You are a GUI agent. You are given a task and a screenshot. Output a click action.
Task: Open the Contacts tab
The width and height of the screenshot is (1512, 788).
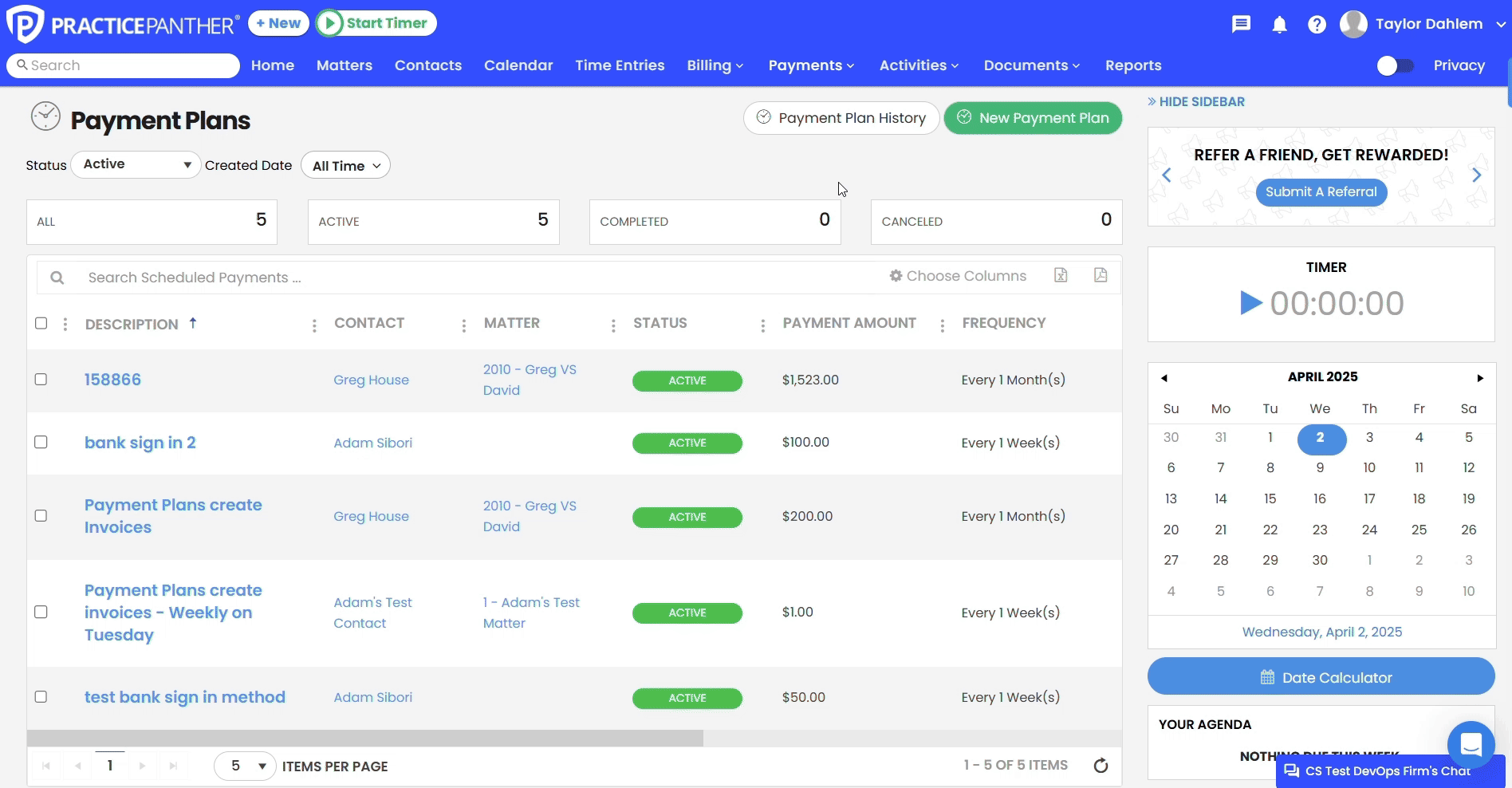(428, 65)
